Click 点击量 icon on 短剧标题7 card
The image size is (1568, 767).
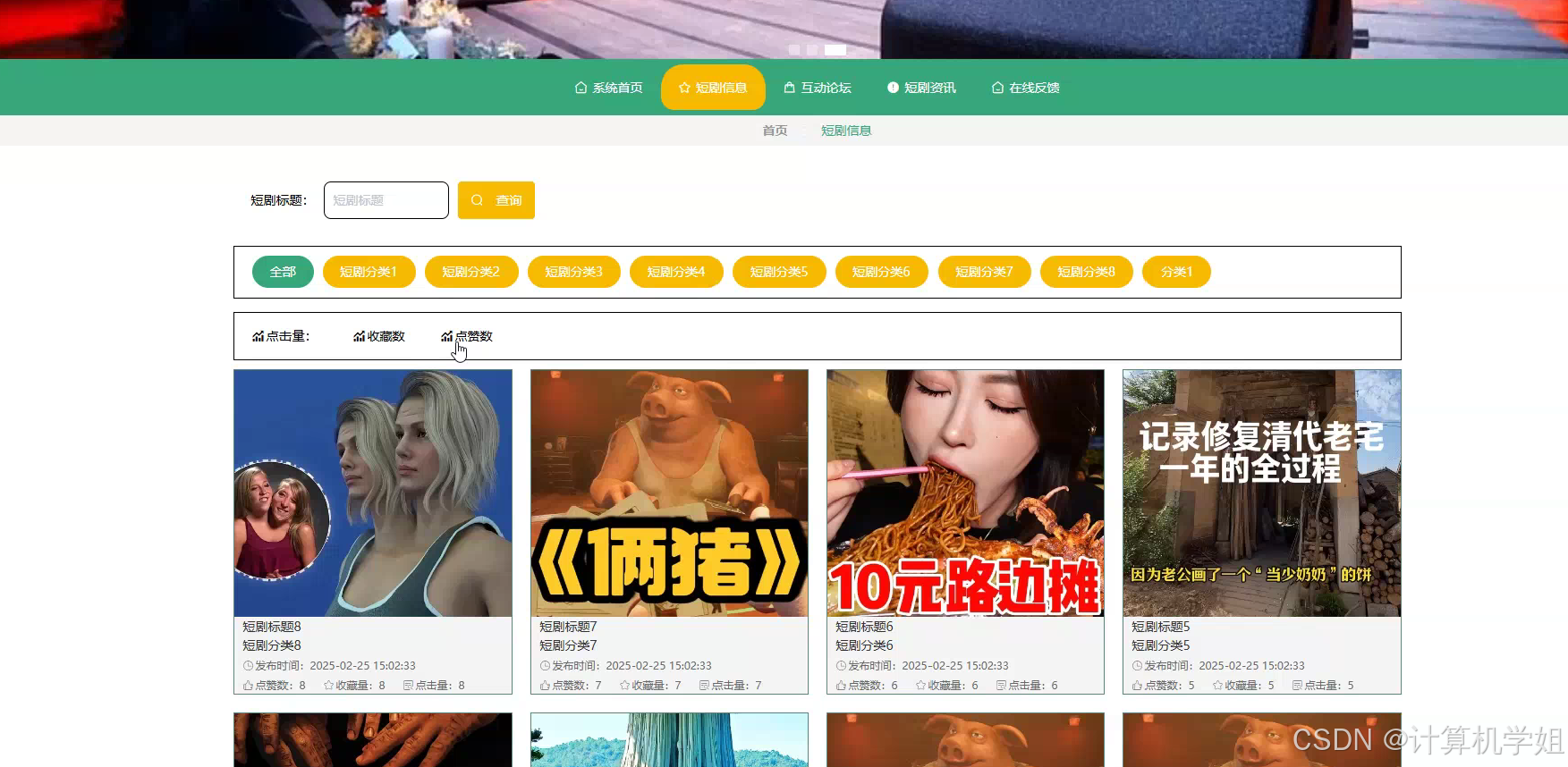[704, 686]
